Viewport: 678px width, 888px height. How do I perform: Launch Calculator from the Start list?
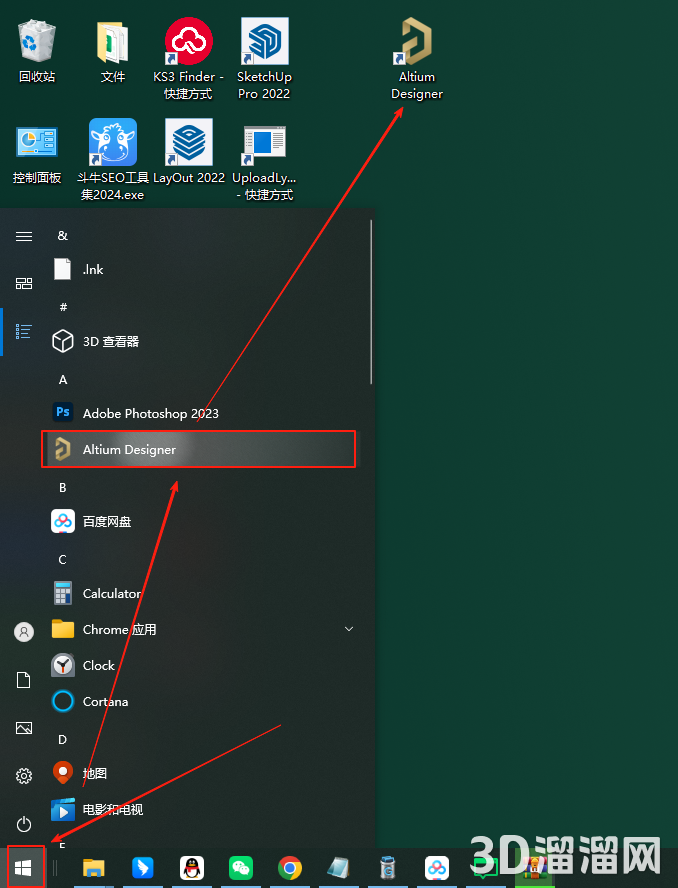click(201, 594)
